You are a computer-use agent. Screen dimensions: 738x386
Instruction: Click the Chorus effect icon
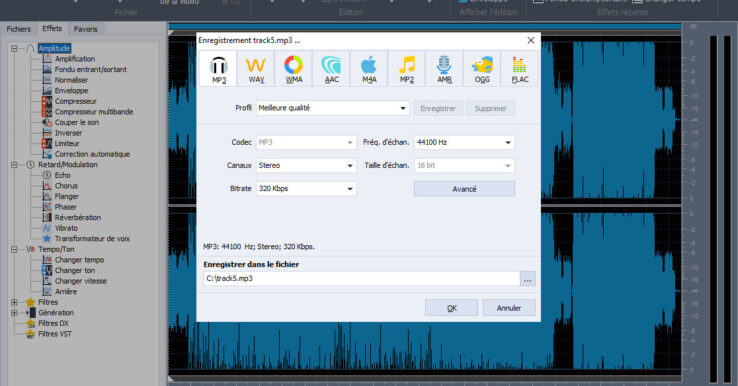coord(47,186)
